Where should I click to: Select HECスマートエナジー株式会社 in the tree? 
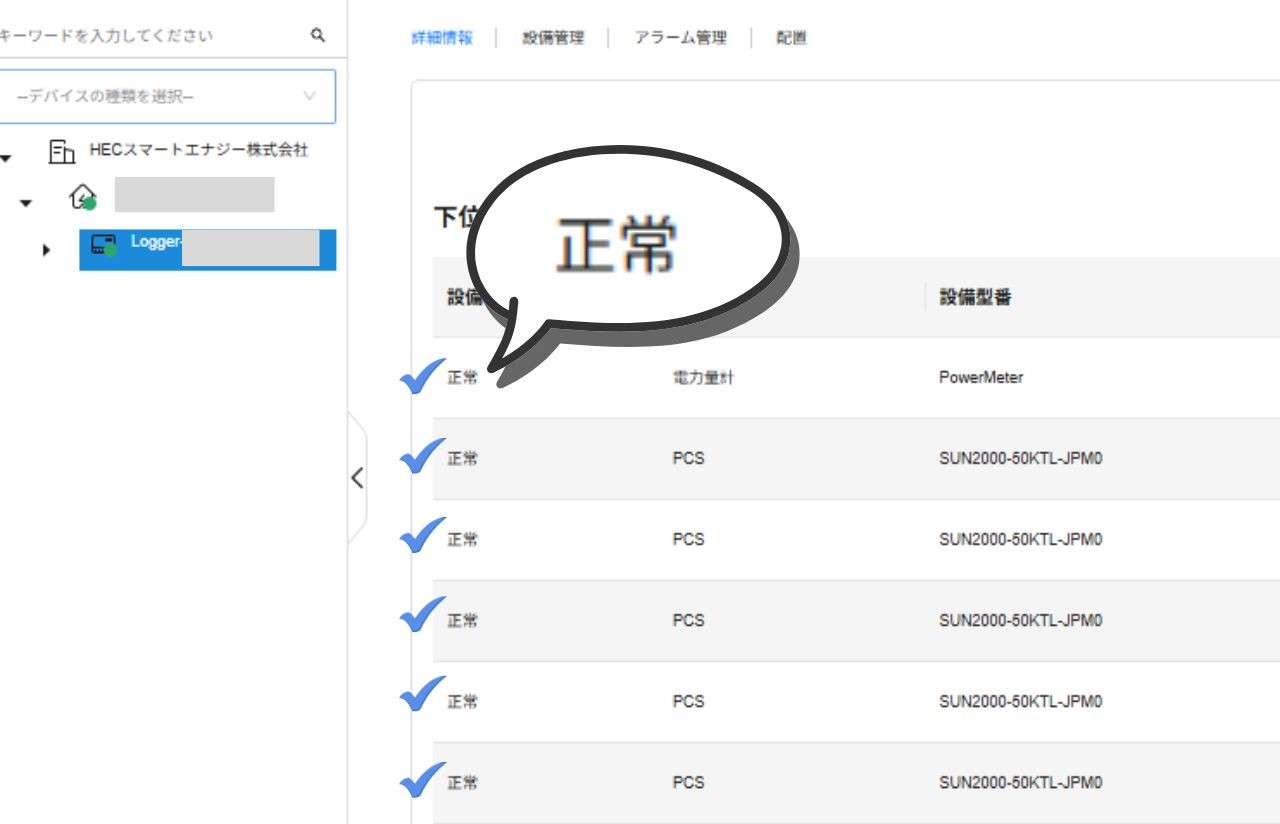[x=198, y=150]
